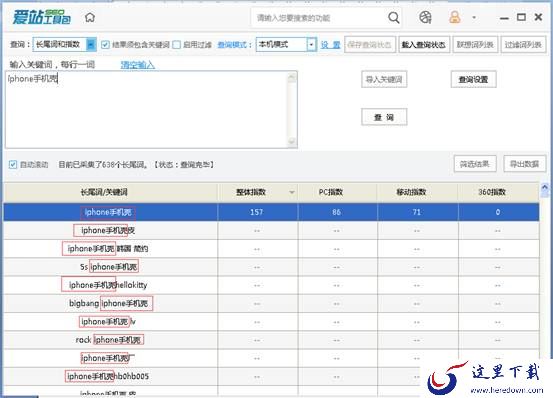The width and height of the screenshot is (553, 398).
Task: Toggle the 自动滚动 checkbox
Action: 13,164
